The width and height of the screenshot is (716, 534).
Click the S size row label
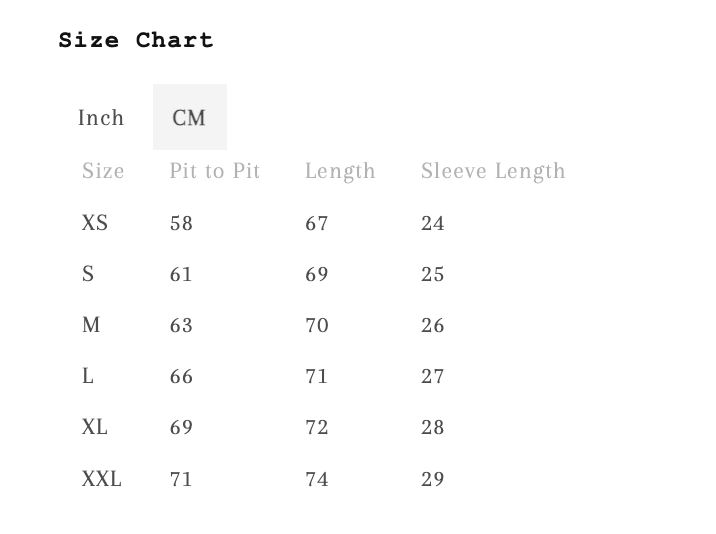88,274
